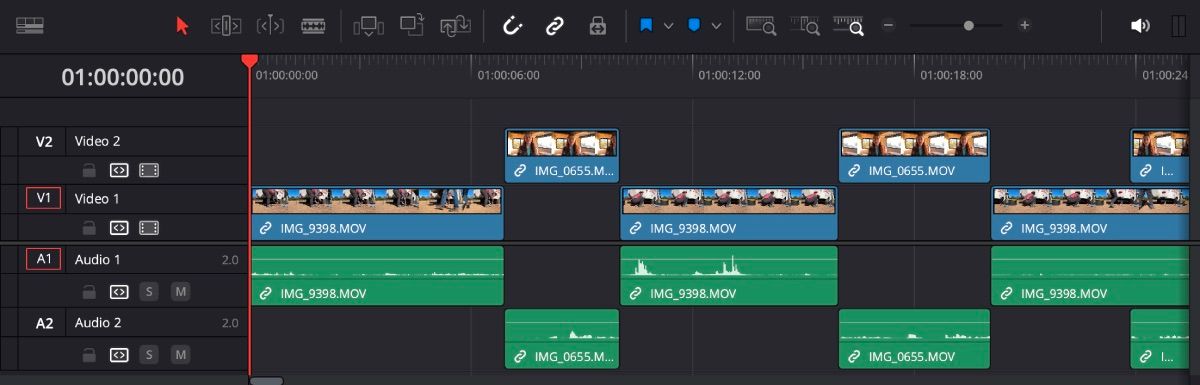
Task: Add a blue marker at the playhead
Action: pyautogui.click(x=693, y=26)
